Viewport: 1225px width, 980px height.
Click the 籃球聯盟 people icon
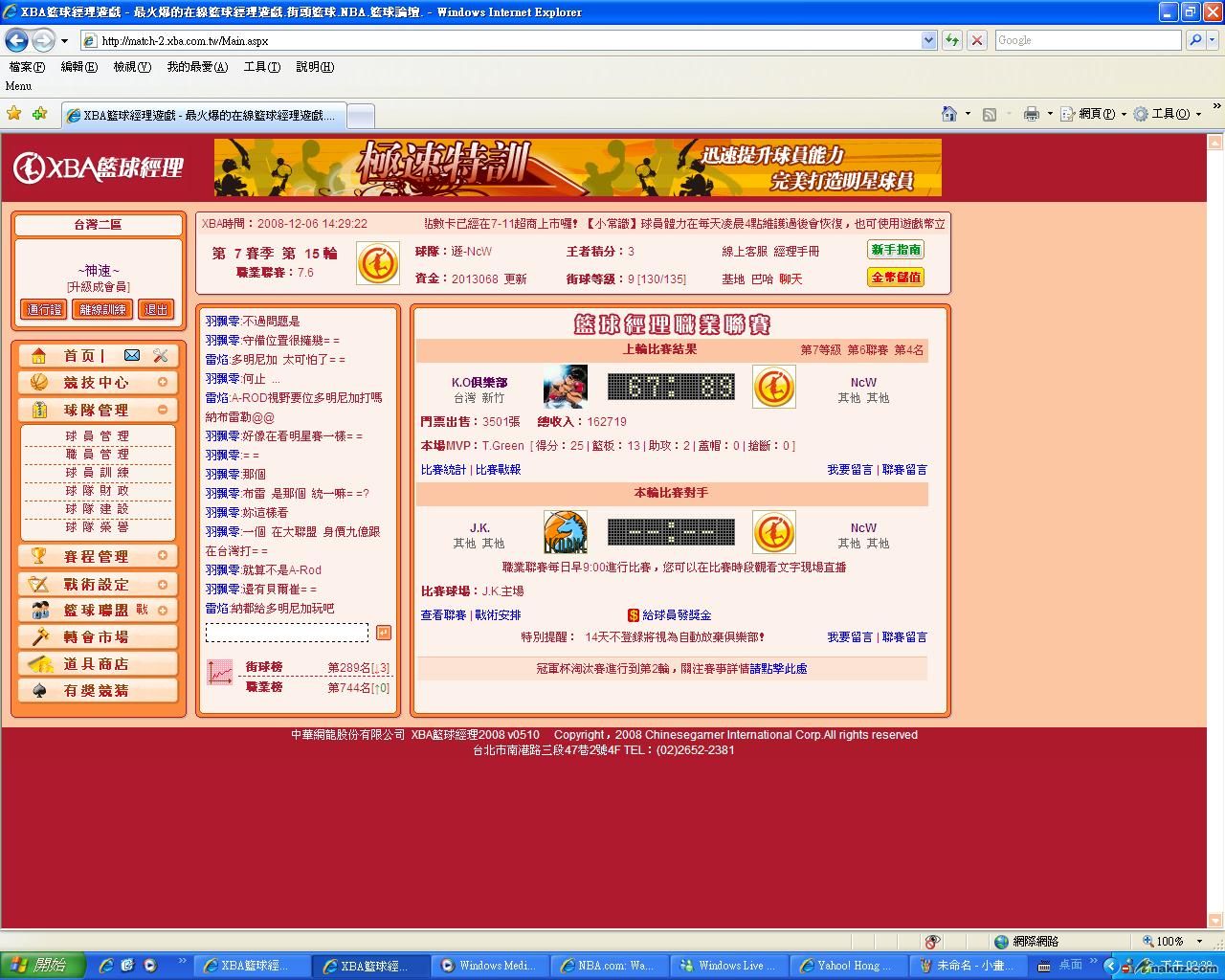pyautogui.click(x=40, y=610)
